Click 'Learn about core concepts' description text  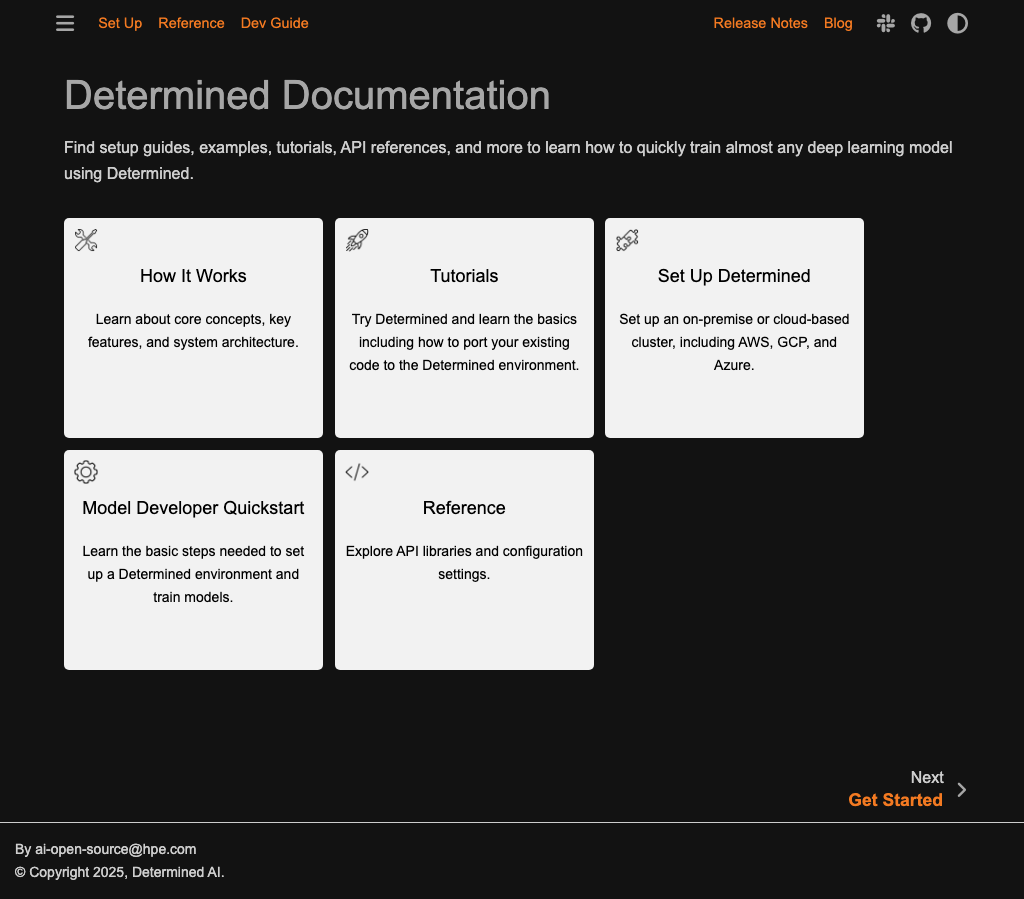point(193,330)
